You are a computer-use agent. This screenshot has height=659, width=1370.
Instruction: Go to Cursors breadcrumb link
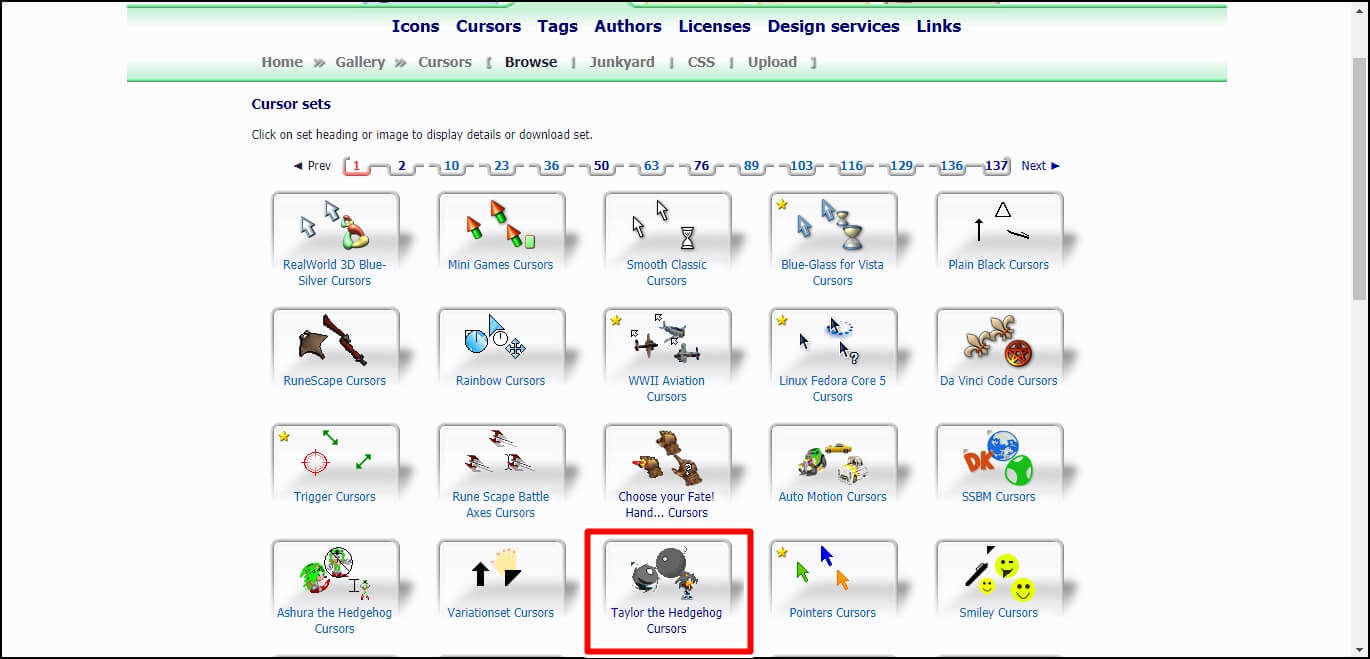point(445,62)
